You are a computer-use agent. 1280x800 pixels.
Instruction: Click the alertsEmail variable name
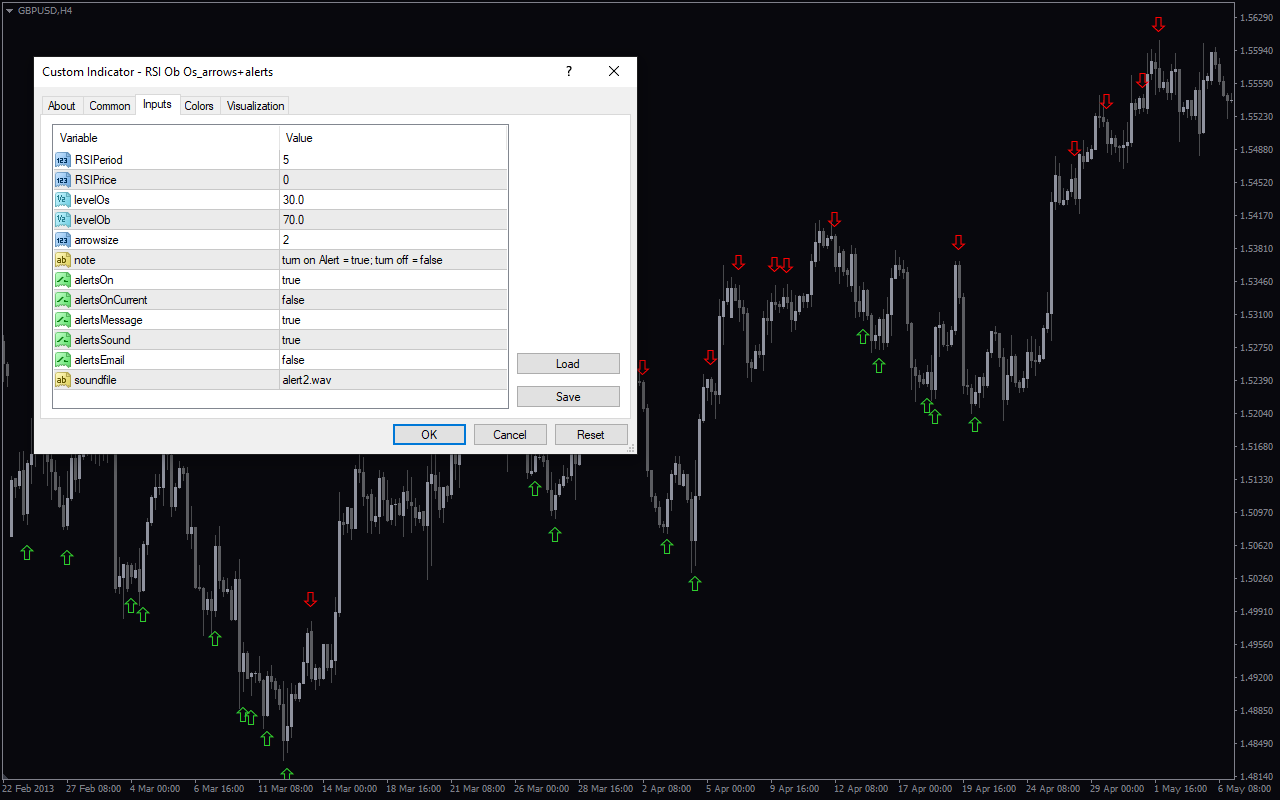tap(99, 360)
